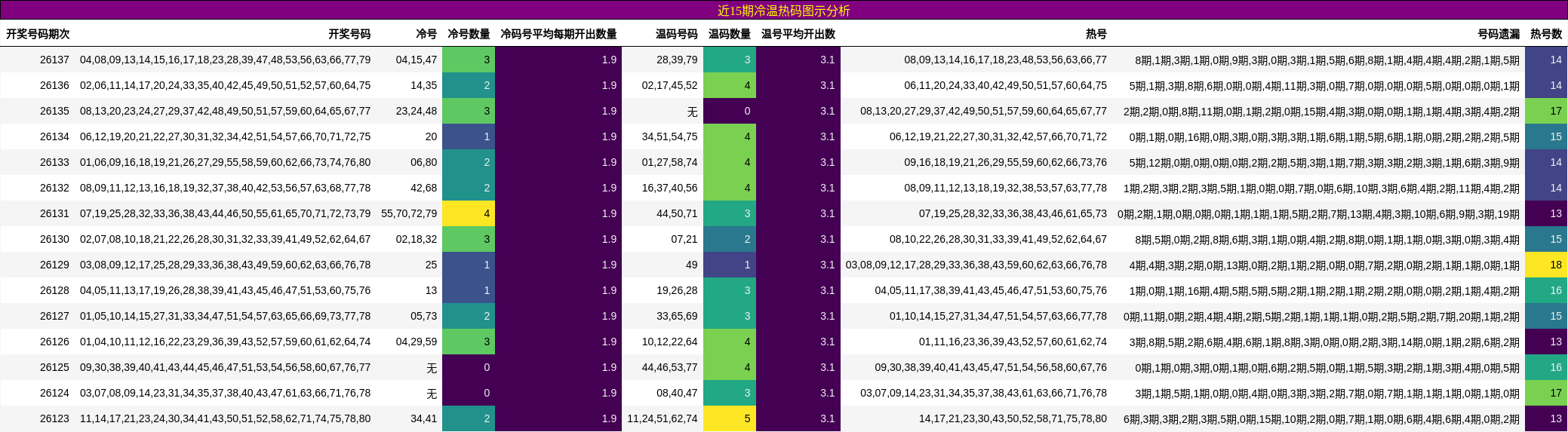Viewport: 1568px width, 432px height.
Task: Click the 冷号数量 column header
Action: pos(469,34)
